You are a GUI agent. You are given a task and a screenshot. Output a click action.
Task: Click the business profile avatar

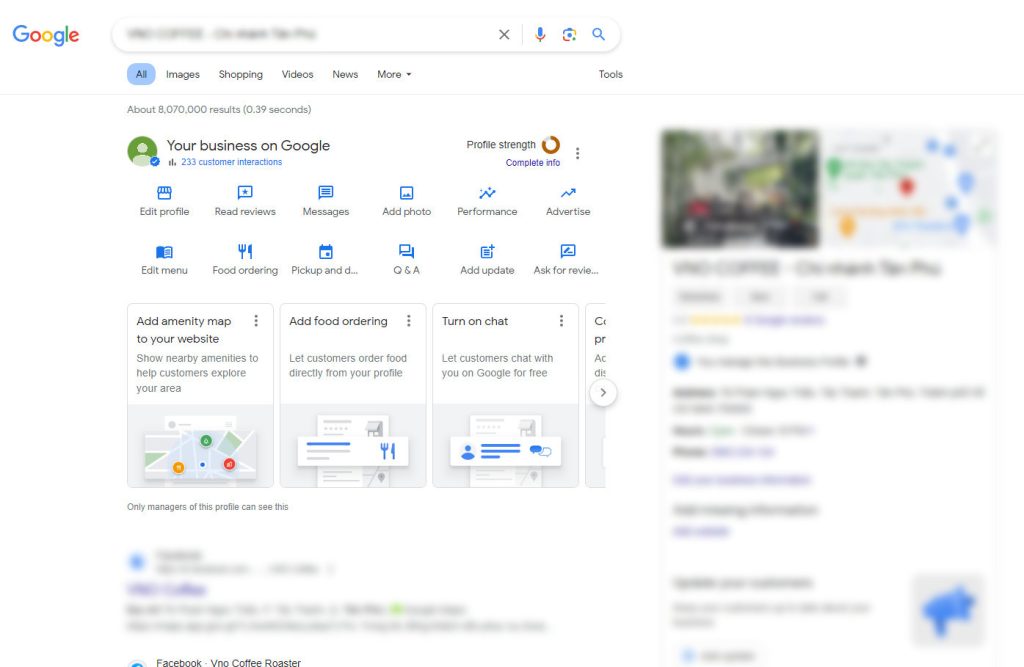point(142,151)
